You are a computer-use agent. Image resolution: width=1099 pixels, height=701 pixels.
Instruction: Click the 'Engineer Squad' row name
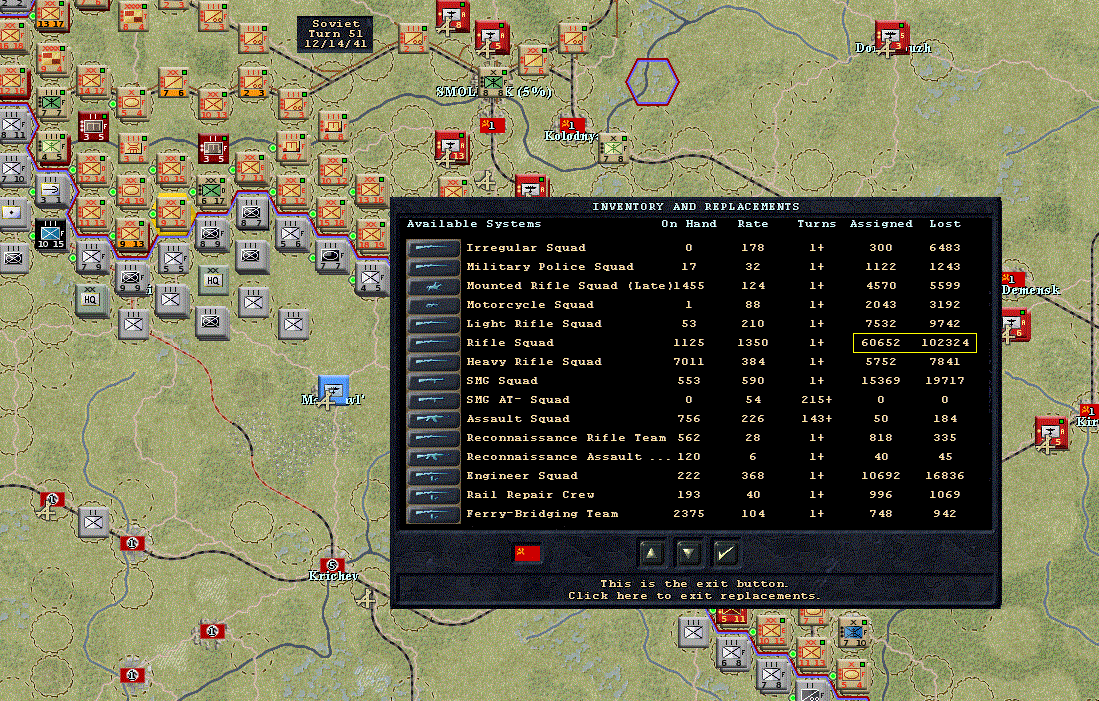(x=522, y=475)
